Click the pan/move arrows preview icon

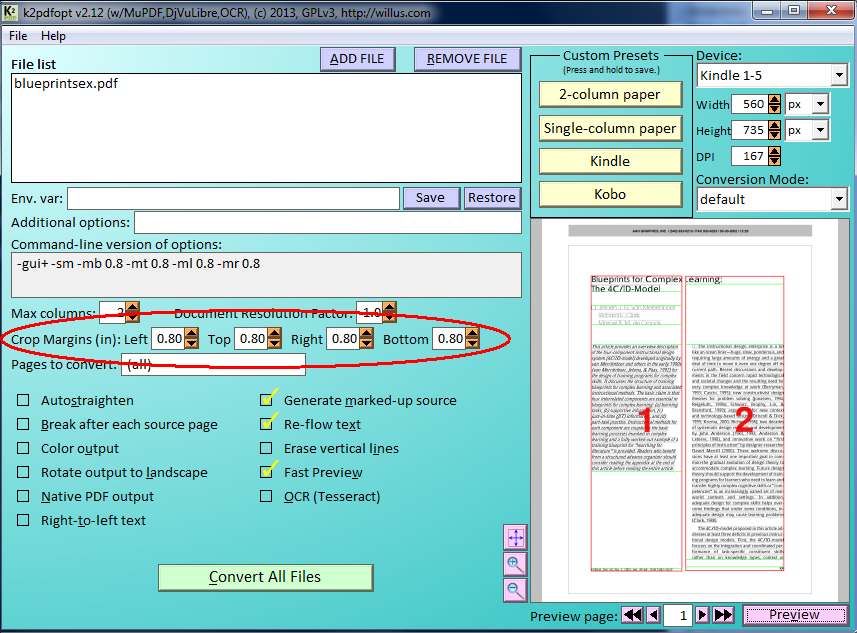[515, 537]
